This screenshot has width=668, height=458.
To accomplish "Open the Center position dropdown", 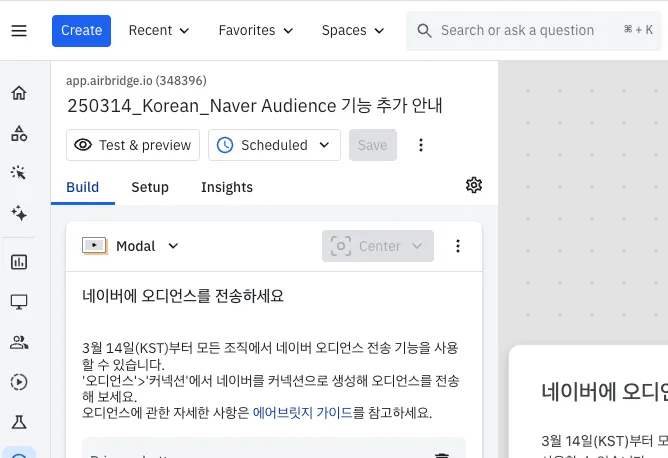I will pos(378,246).
